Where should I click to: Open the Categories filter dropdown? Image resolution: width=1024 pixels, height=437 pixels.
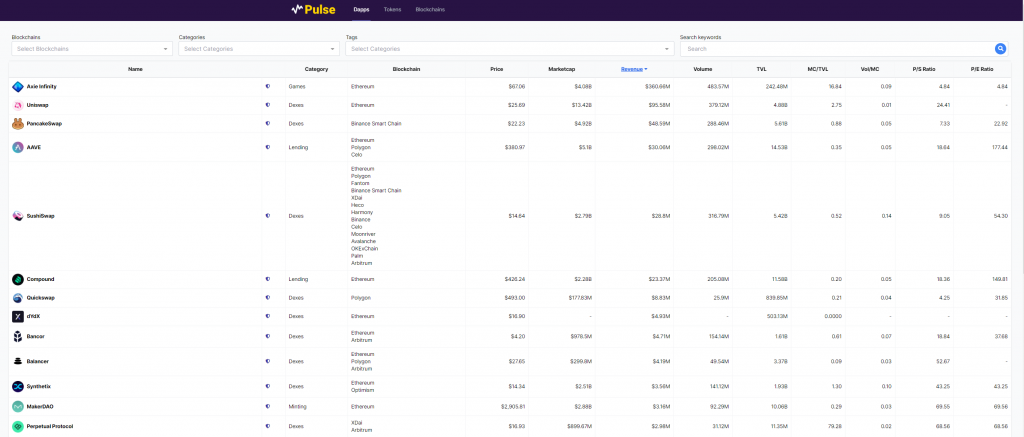pyautogui.click(x=259, y=49)
